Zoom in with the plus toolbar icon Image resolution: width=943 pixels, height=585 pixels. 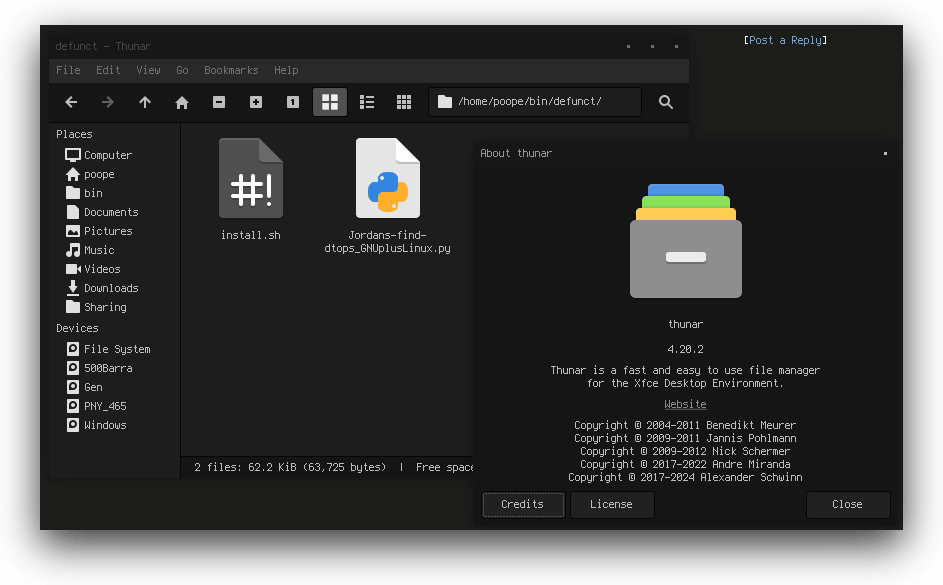tap(256, 102)
